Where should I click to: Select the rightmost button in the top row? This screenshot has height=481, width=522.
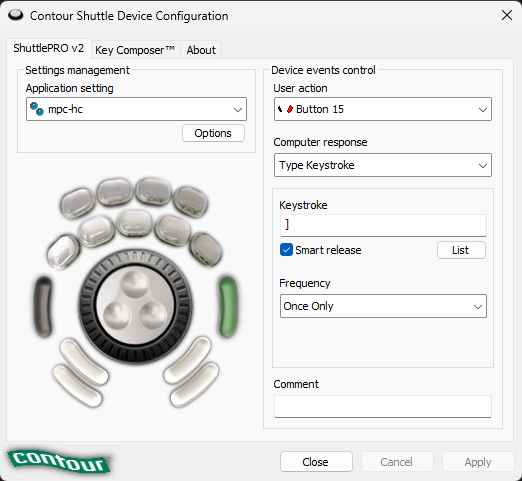click(x=191, y=202)
